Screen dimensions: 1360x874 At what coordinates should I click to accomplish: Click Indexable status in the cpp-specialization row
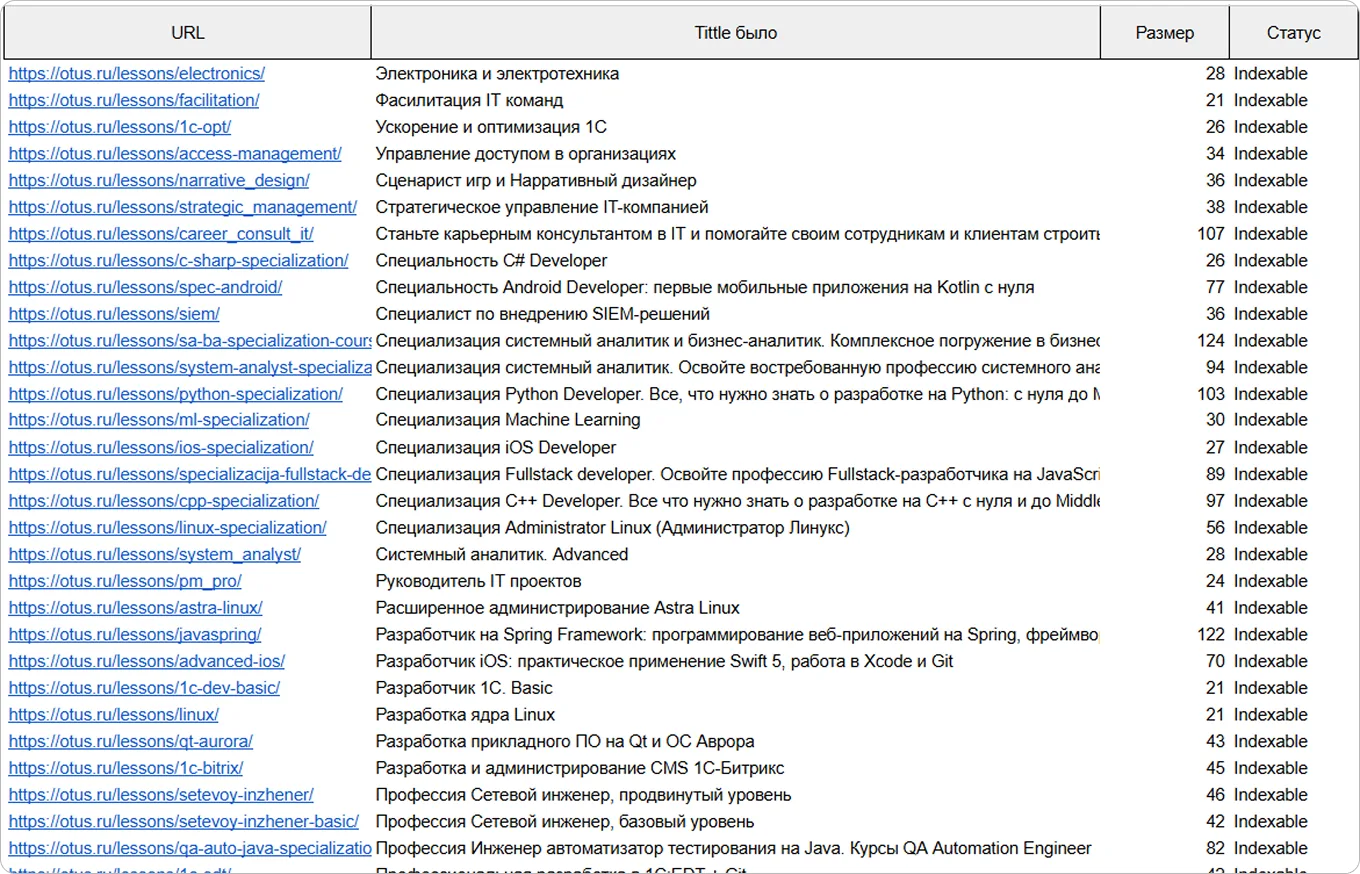[1270, 501]
